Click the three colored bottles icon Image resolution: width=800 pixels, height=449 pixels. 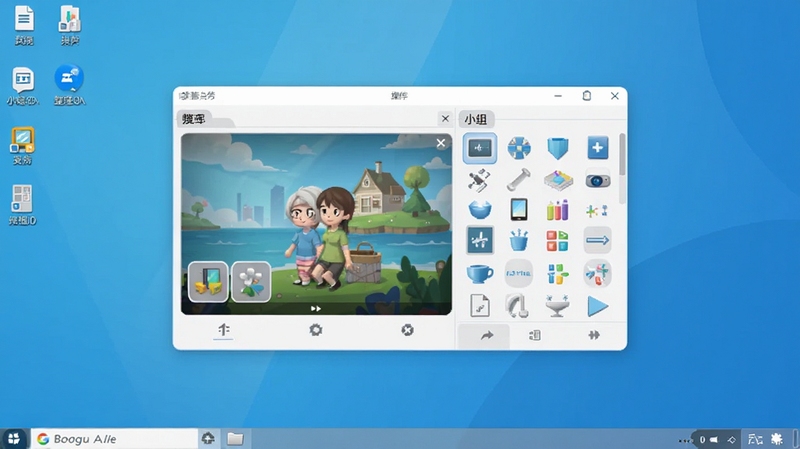coord(558,210)
